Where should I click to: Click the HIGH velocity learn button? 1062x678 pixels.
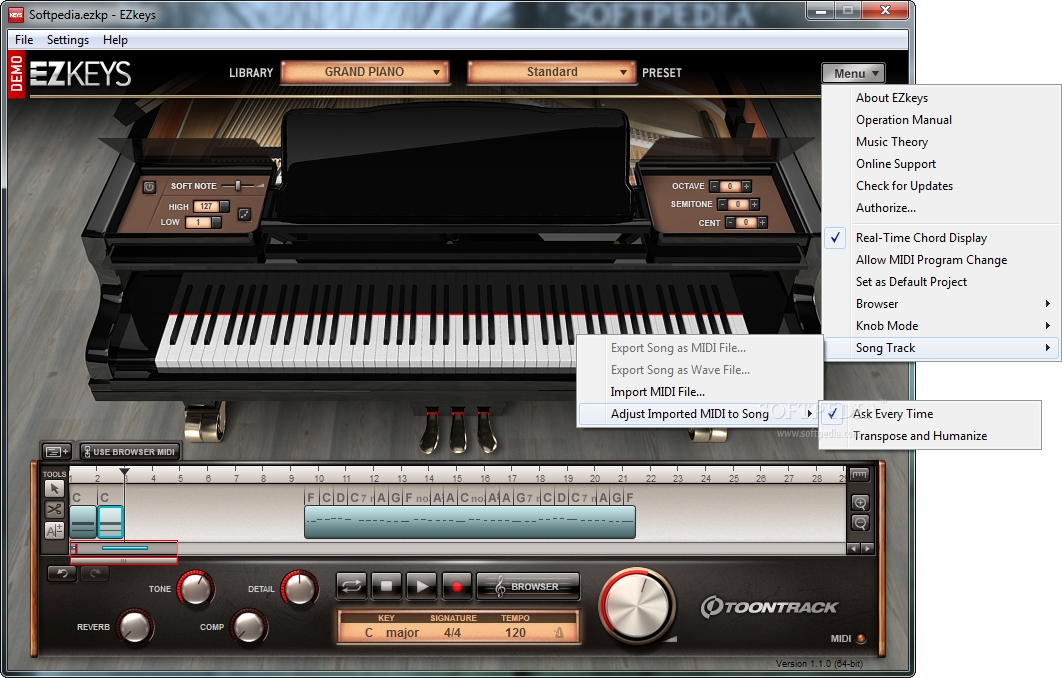pos(224,206)
